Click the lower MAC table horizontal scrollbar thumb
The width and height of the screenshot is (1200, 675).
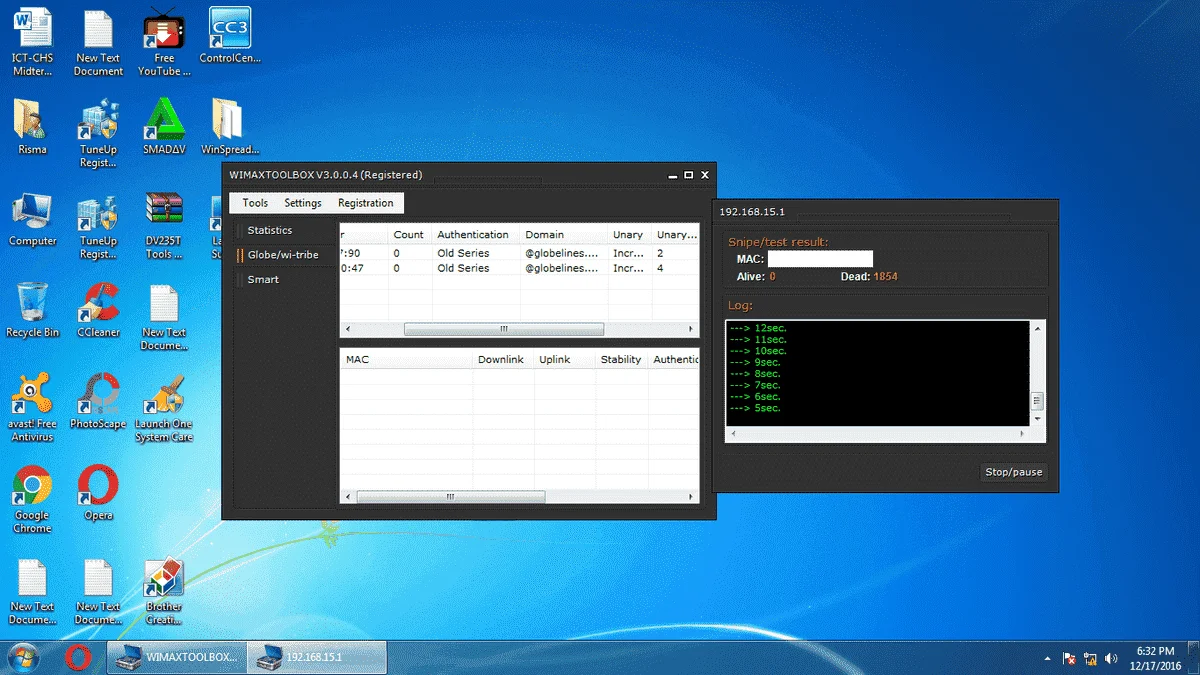(x=450, y=497)
